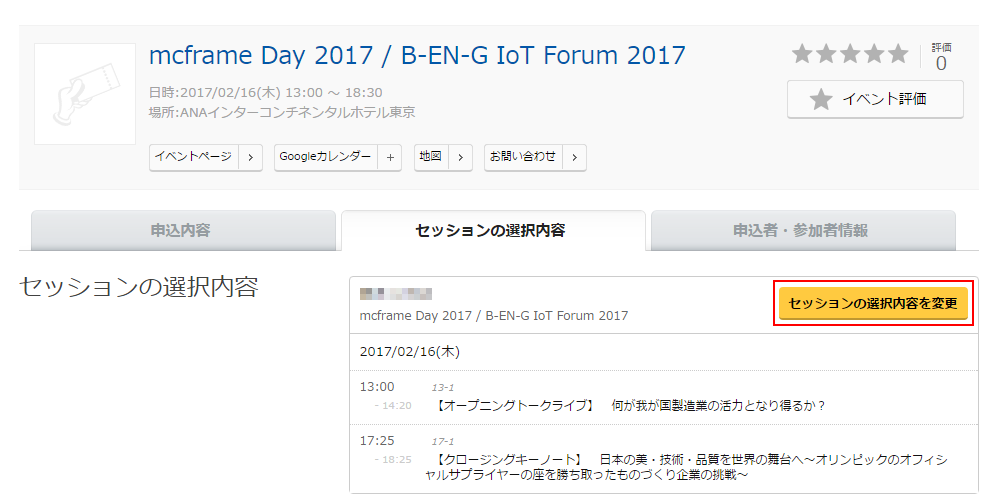Click the mcframe Day 2017 title link
Screen dimensions: 1000x503
pos(417,55)
